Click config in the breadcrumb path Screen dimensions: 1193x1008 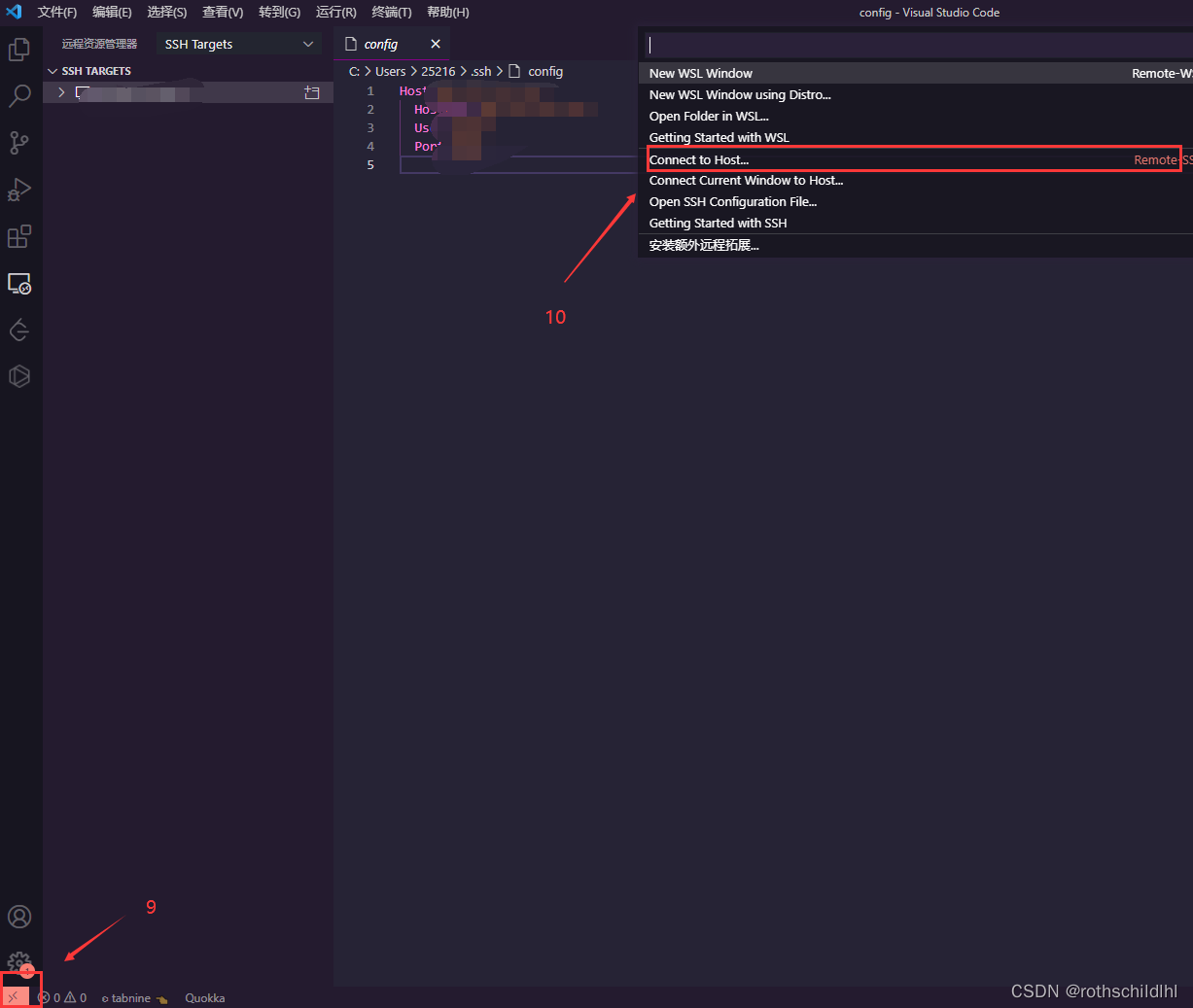coord(545,71)
